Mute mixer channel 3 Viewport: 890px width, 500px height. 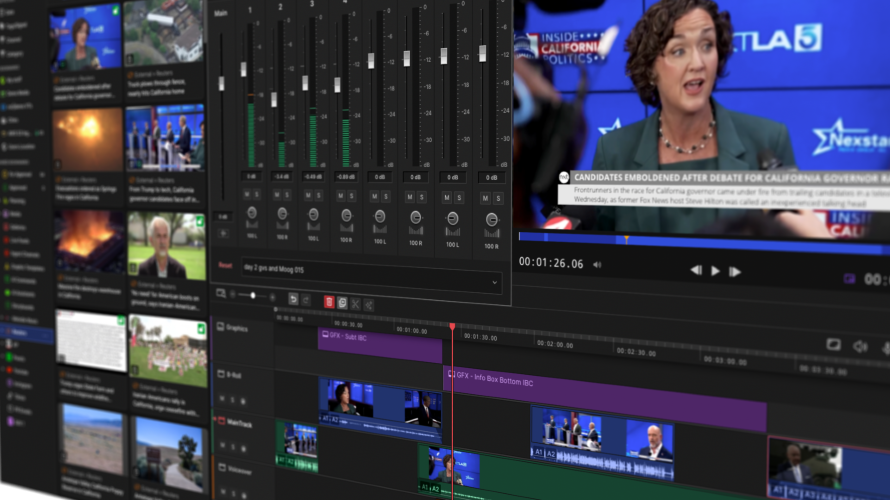pos(308,196)
